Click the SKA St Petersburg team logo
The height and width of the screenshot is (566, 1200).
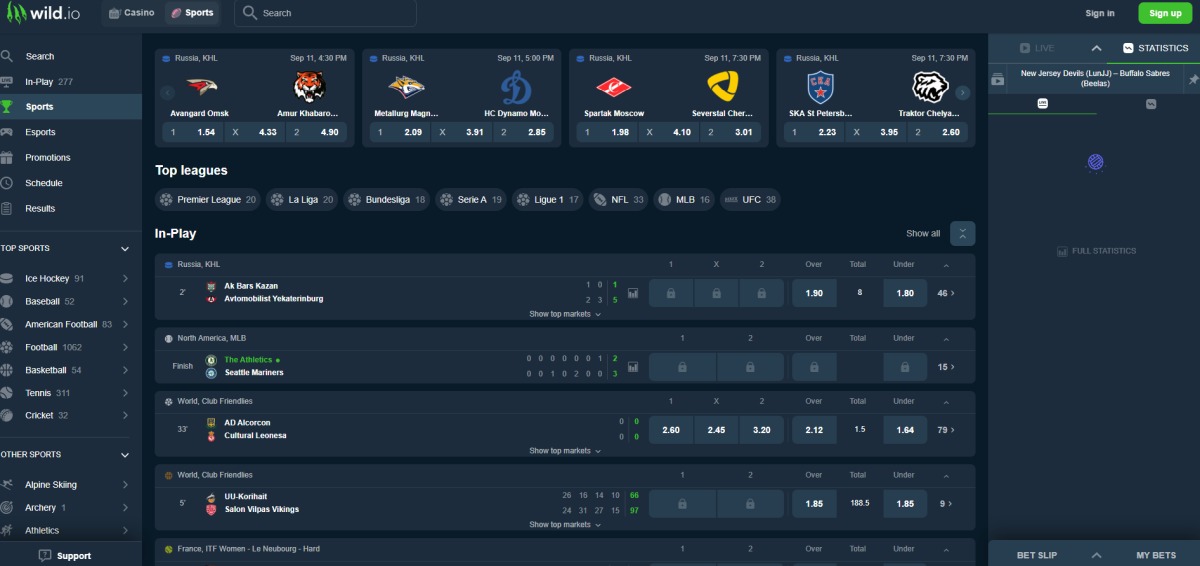(x=821, y=87)
